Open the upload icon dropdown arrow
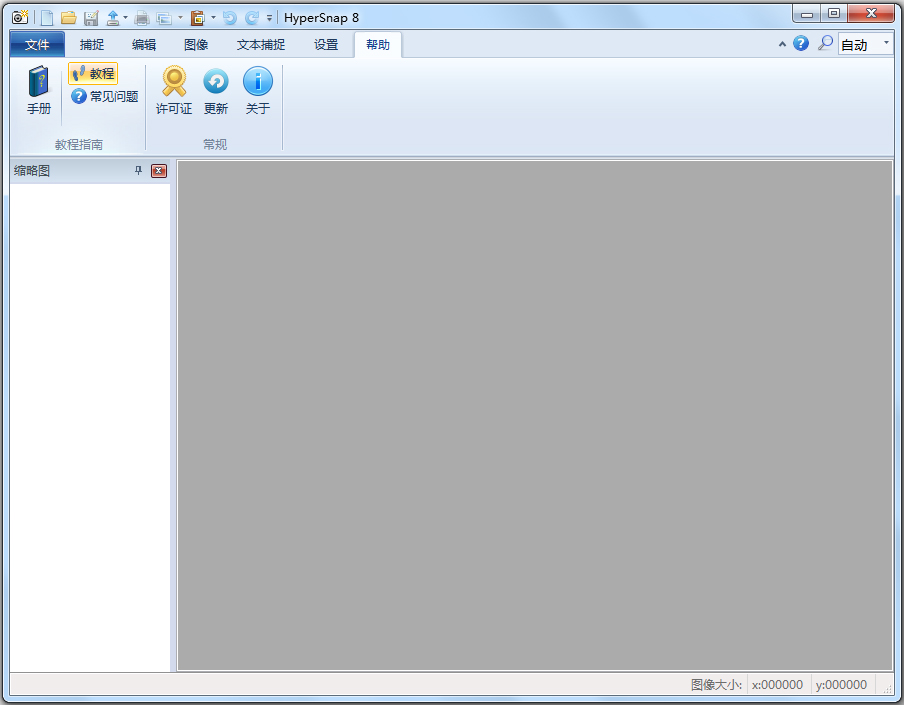The height and width of the screenshot is (705, 904). click(125, 18)
